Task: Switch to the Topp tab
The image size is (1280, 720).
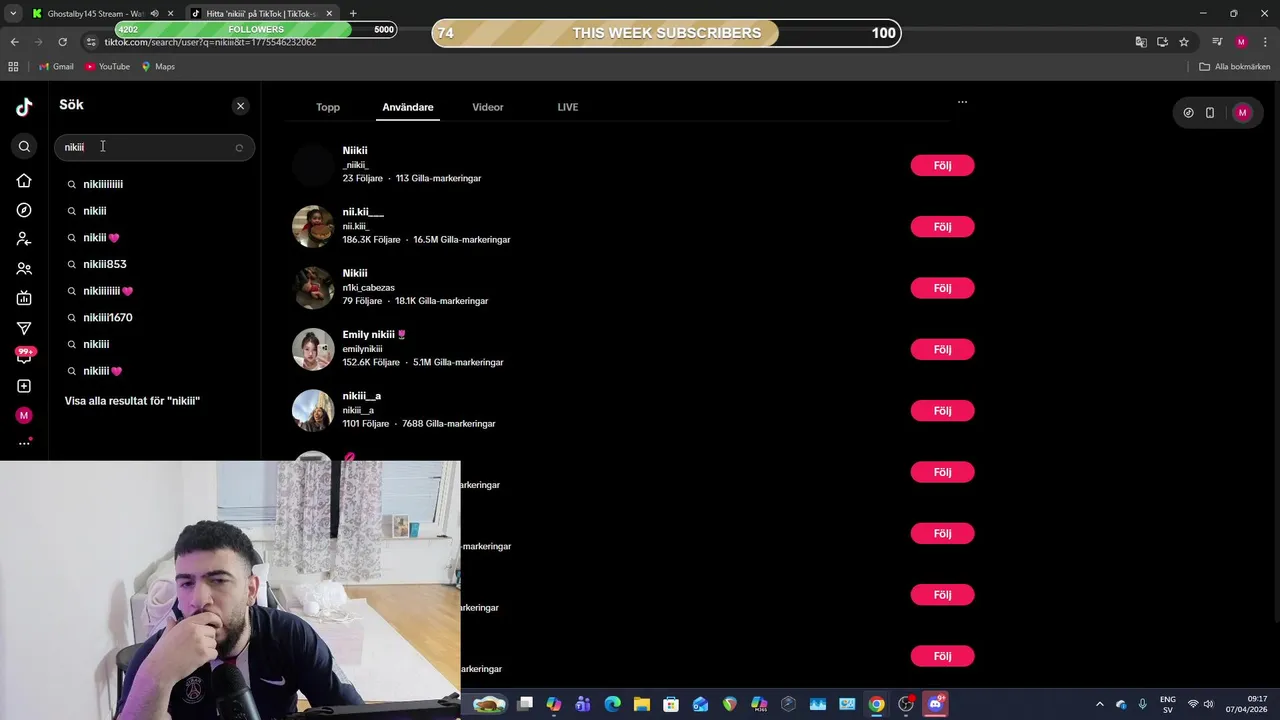Action: pos(328,107)
